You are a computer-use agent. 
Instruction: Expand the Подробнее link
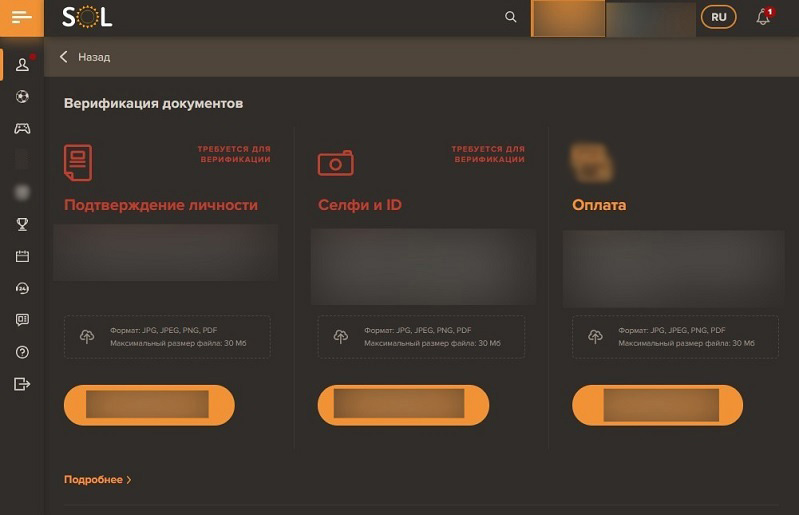[97, 480]
